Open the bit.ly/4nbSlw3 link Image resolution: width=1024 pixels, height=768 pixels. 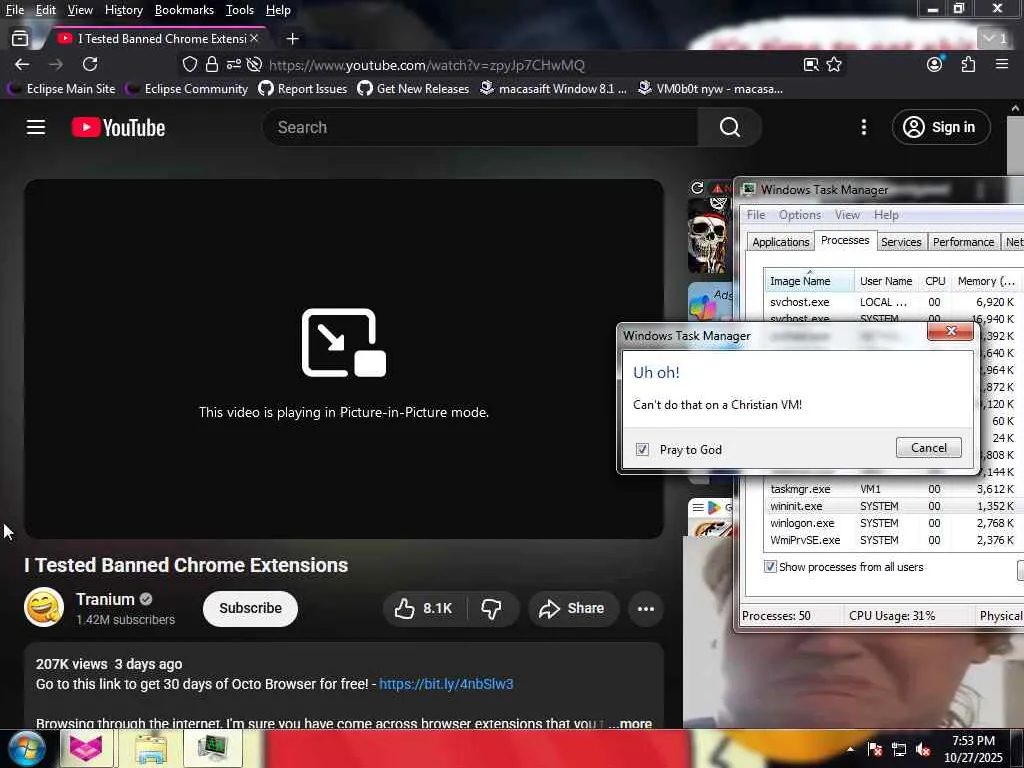coord(446,684)
